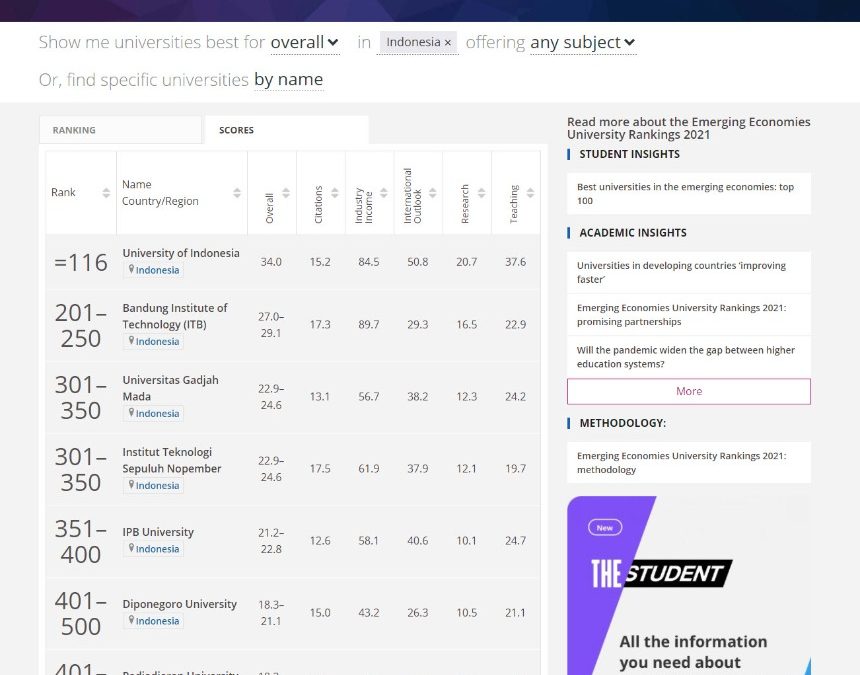
Task: Select citations '17.5' for Sepuluh Nopember
Action: coord(320,468)
